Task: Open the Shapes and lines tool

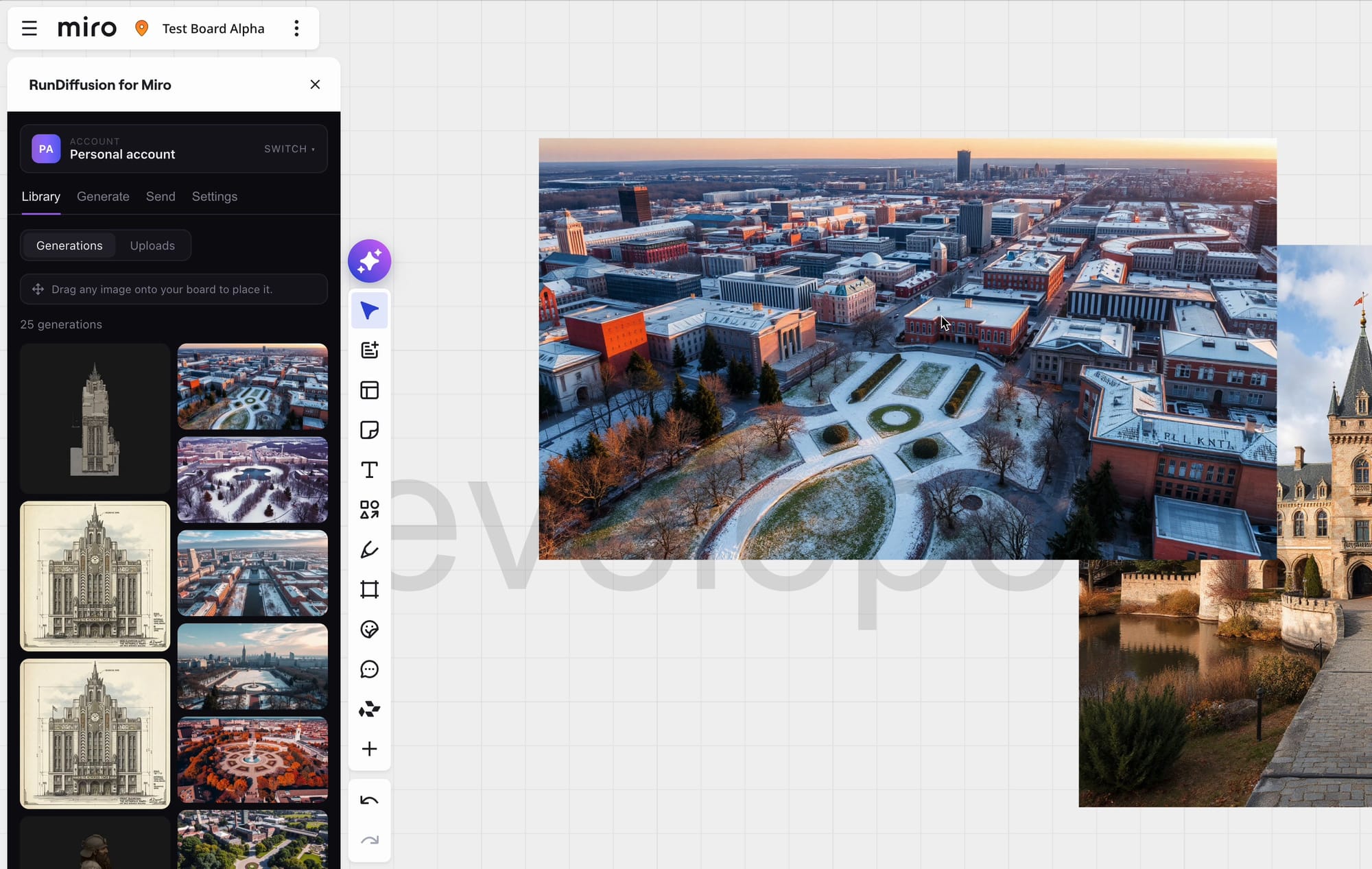Action: tap(369, 510)
